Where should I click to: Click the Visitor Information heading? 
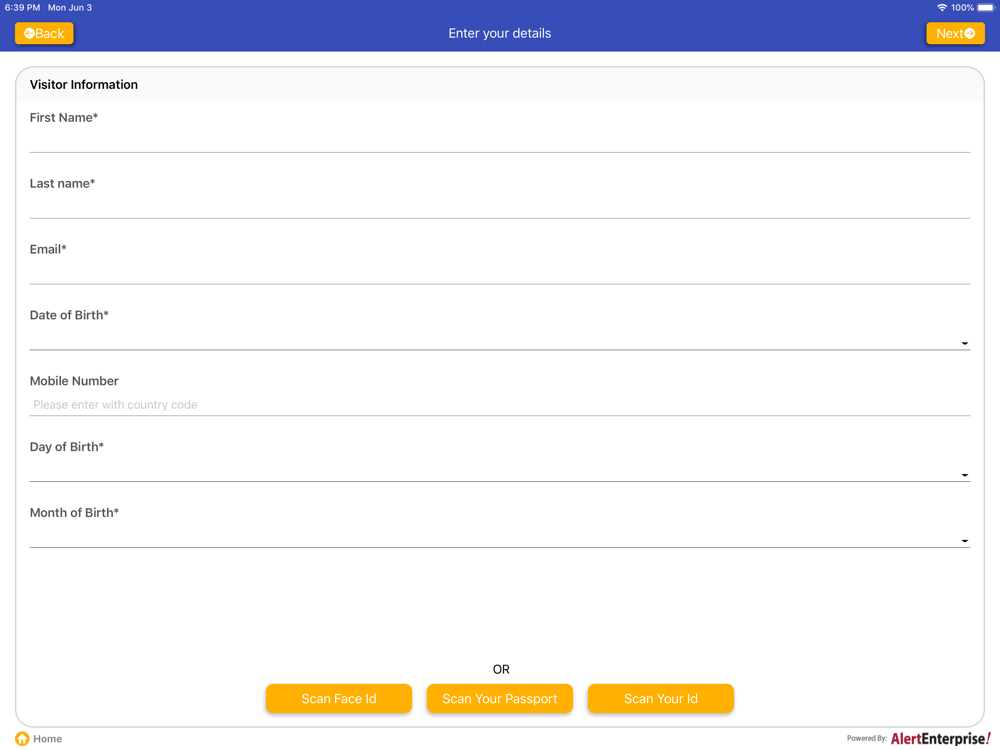point(84,84)
